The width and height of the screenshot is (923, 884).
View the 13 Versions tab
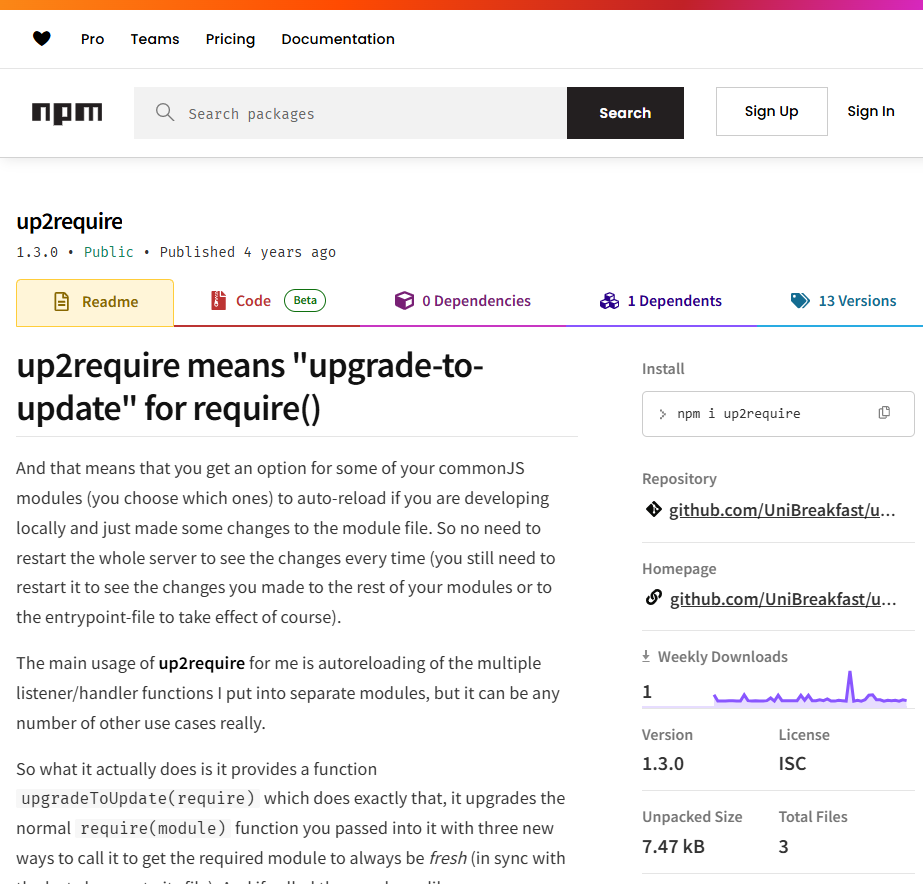pos(843,301)
